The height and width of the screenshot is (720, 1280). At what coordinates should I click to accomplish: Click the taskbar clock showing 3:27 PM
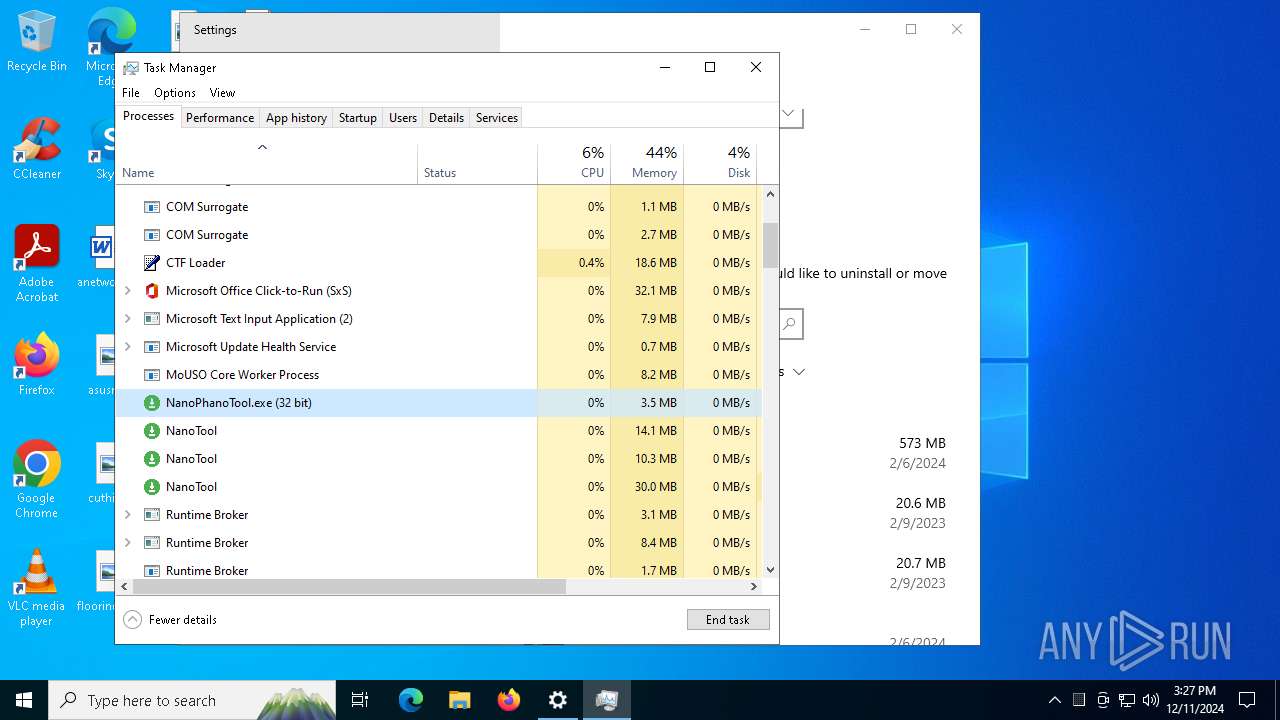1194,700
